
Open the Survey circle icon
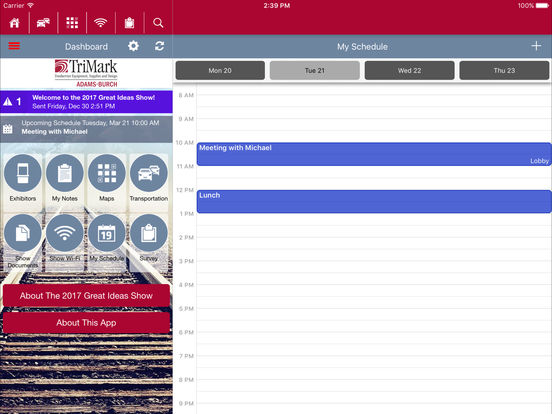(149, 233)
